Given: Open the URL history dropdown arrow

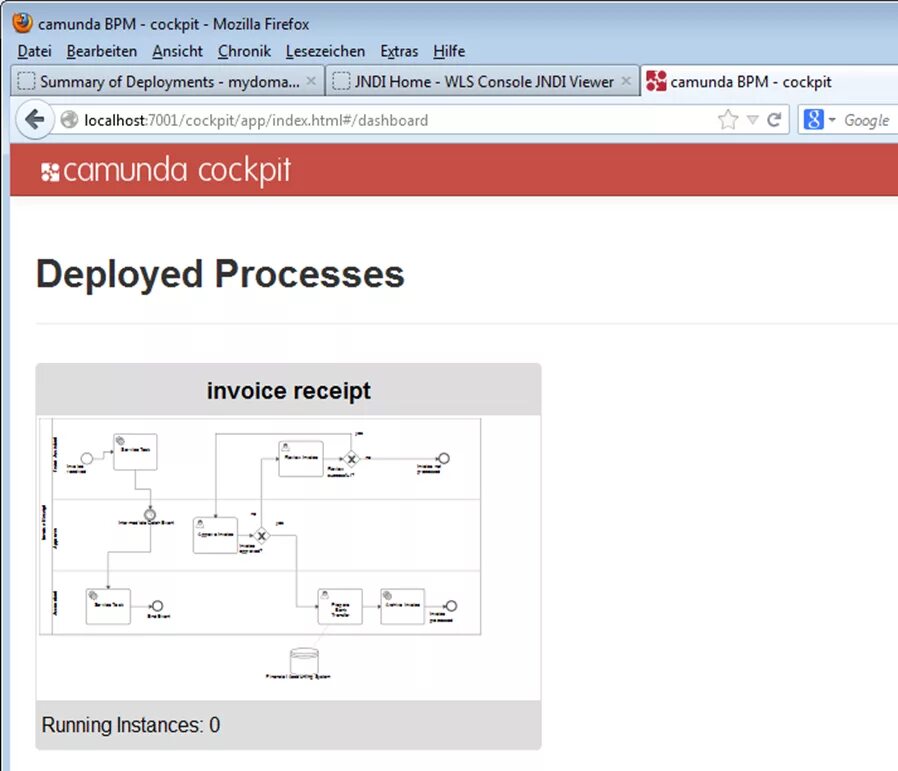Looking at the screenshot, I should [753, 120].
